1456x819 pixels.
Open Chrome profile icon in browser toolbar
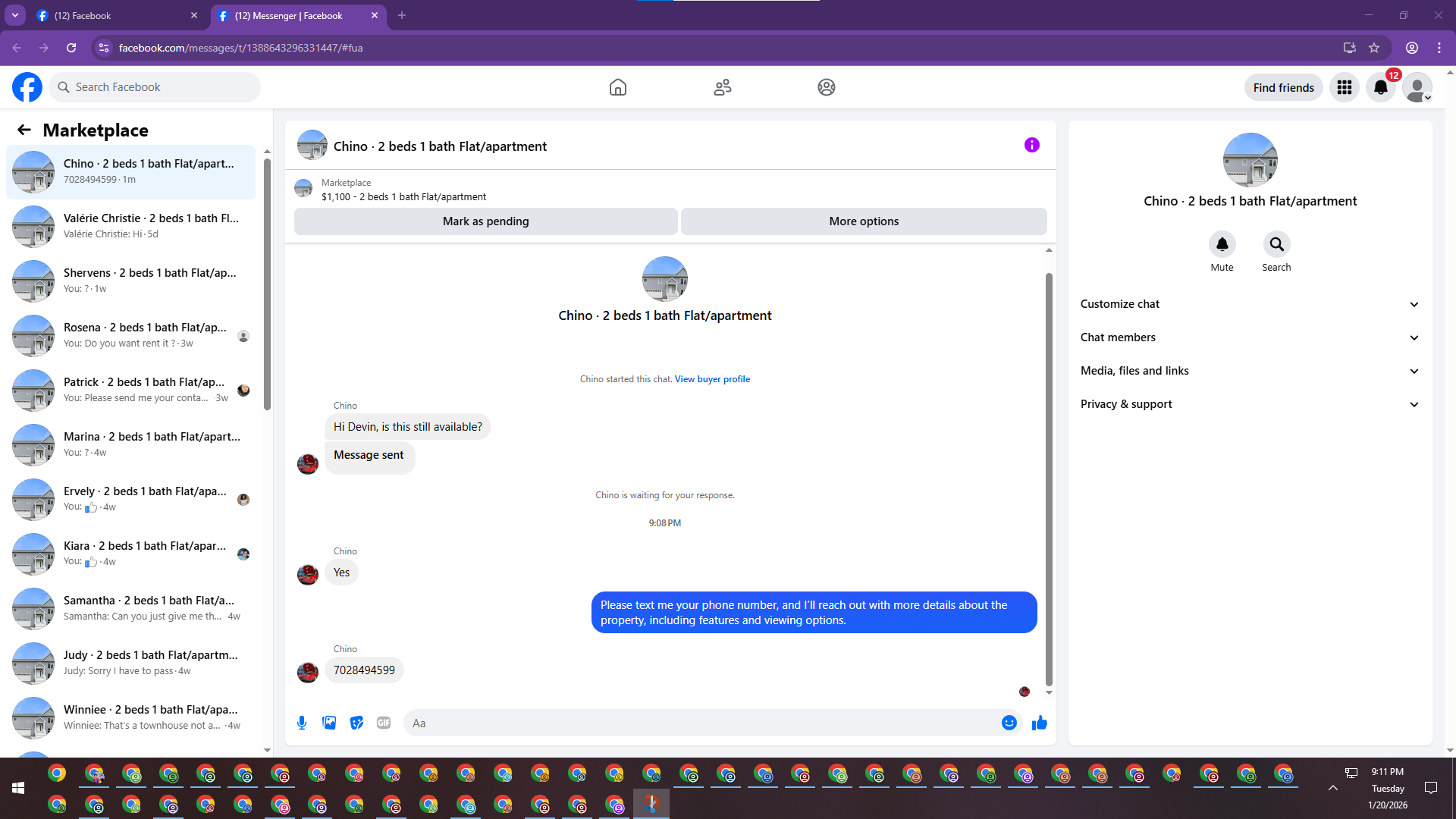(1412, 48)
